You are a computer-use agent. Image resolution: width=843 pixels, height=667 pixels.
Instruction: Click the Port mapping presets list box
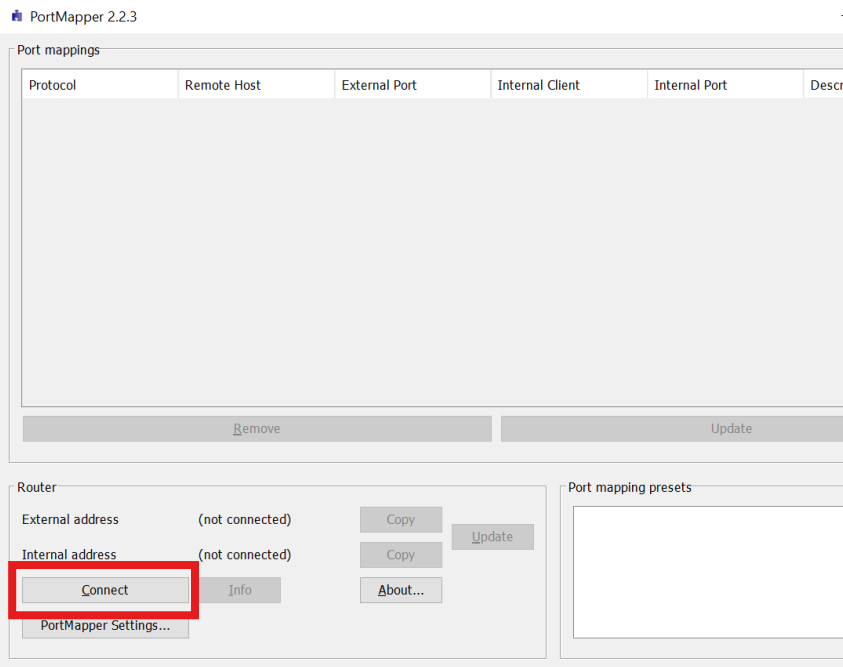(708, 572)
